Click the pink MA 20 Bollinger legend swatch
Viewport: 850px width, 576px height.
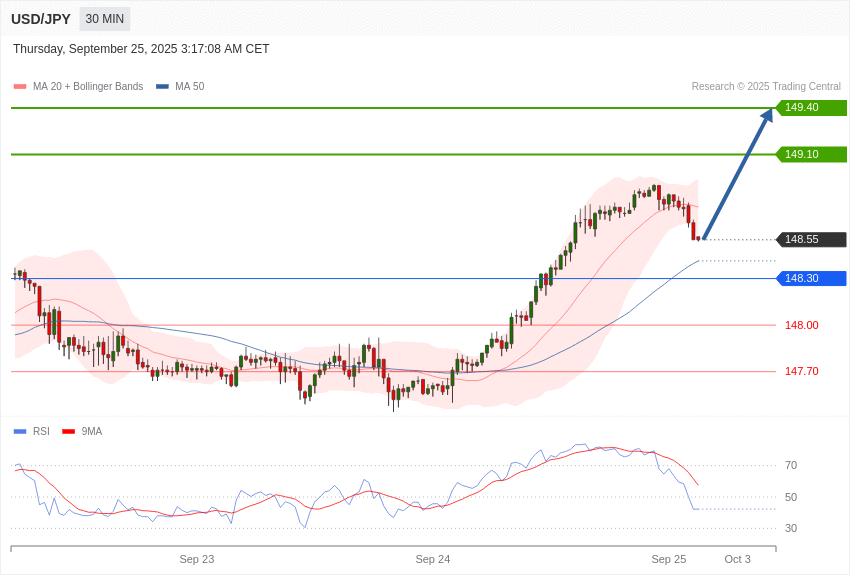(x=19, y=87)
